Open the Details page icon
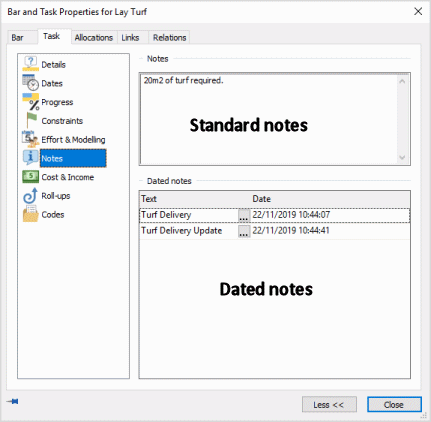The image size is (431, 422). [x=31, y=63]
